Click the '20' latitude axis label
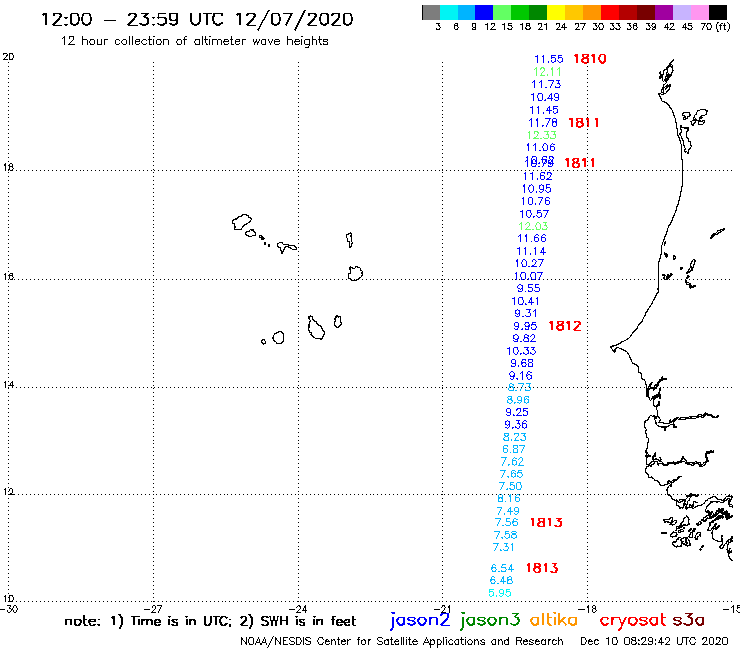Screen dimensions: 740x650 [8, 57]
